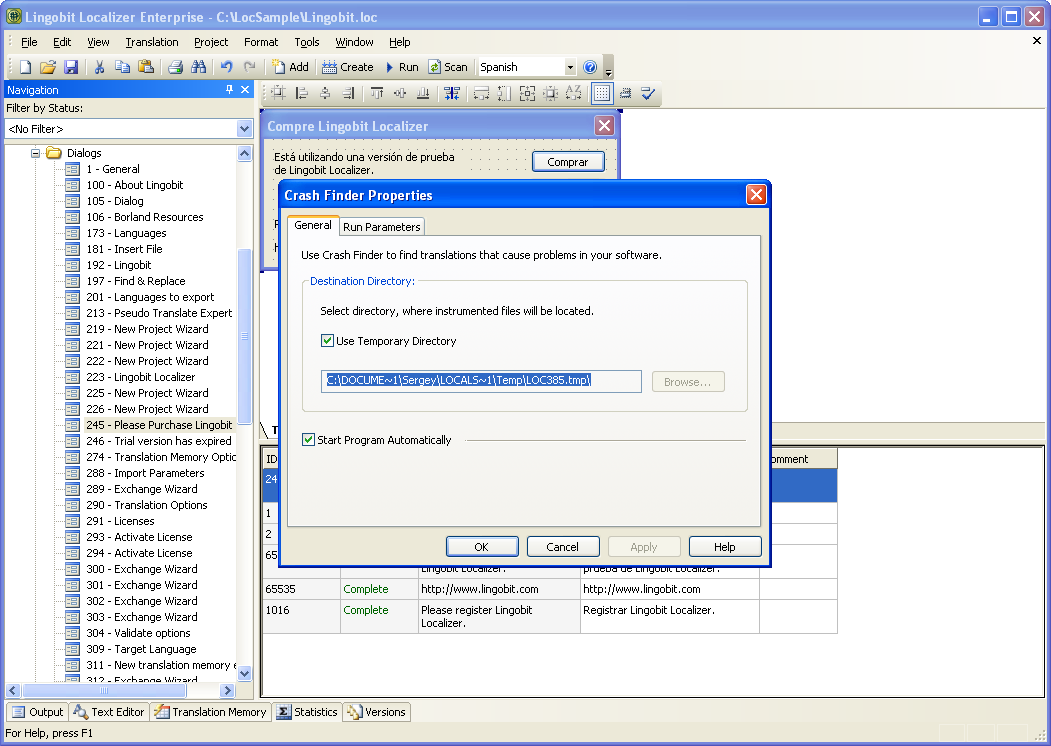Open Find with the binoculars icon
The height and width of the screenshot is (746, 1051).
198,67
